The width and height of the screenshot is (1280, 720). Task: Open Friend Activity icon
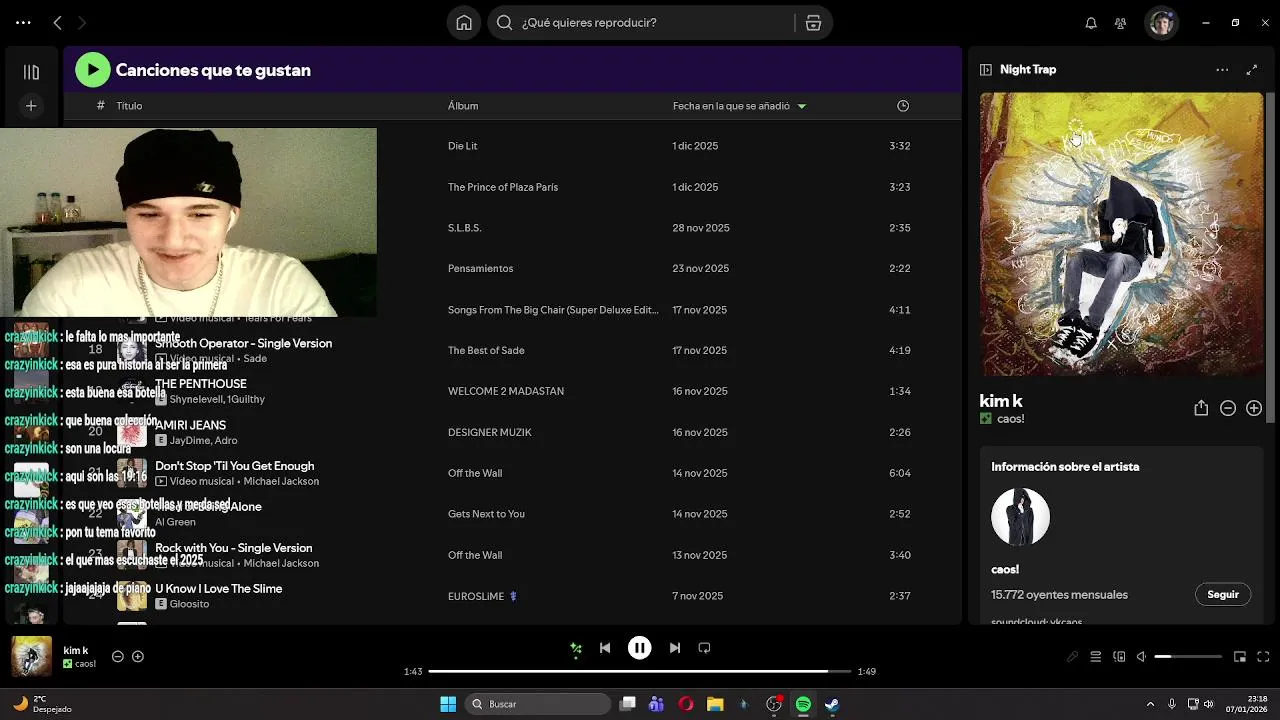click(x=1120, y=23)
